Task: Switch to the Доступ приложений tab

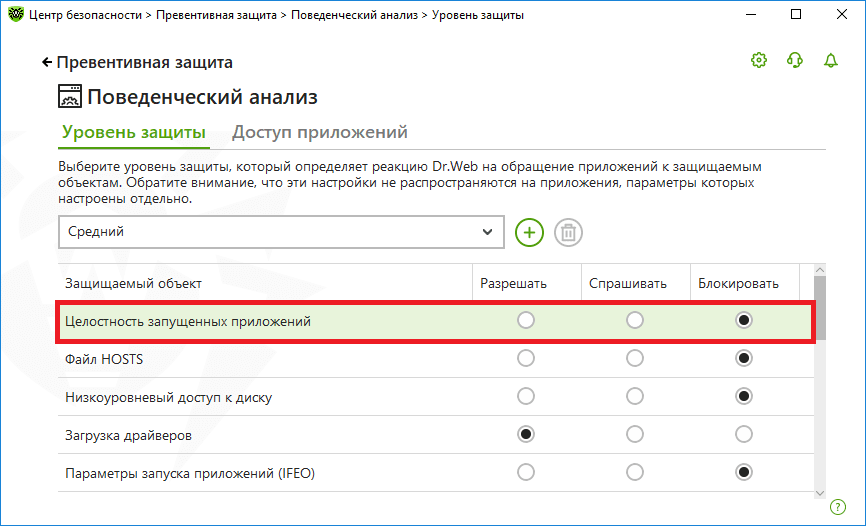Action: (320, 133)
